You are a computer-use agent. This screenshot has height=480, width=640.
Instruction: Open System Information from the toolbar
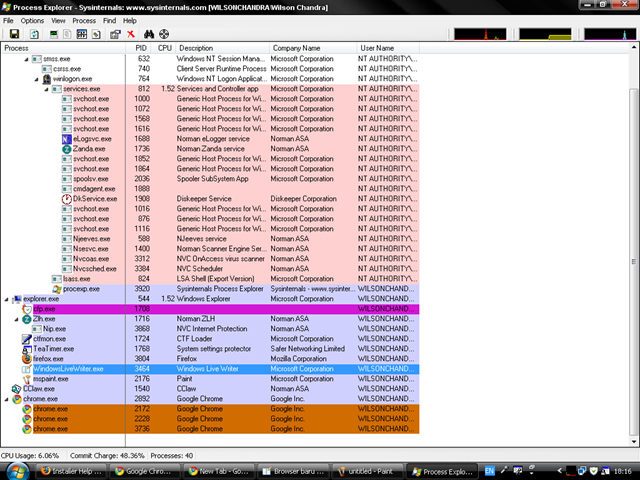pyautogui.click(x=55, y=34)
